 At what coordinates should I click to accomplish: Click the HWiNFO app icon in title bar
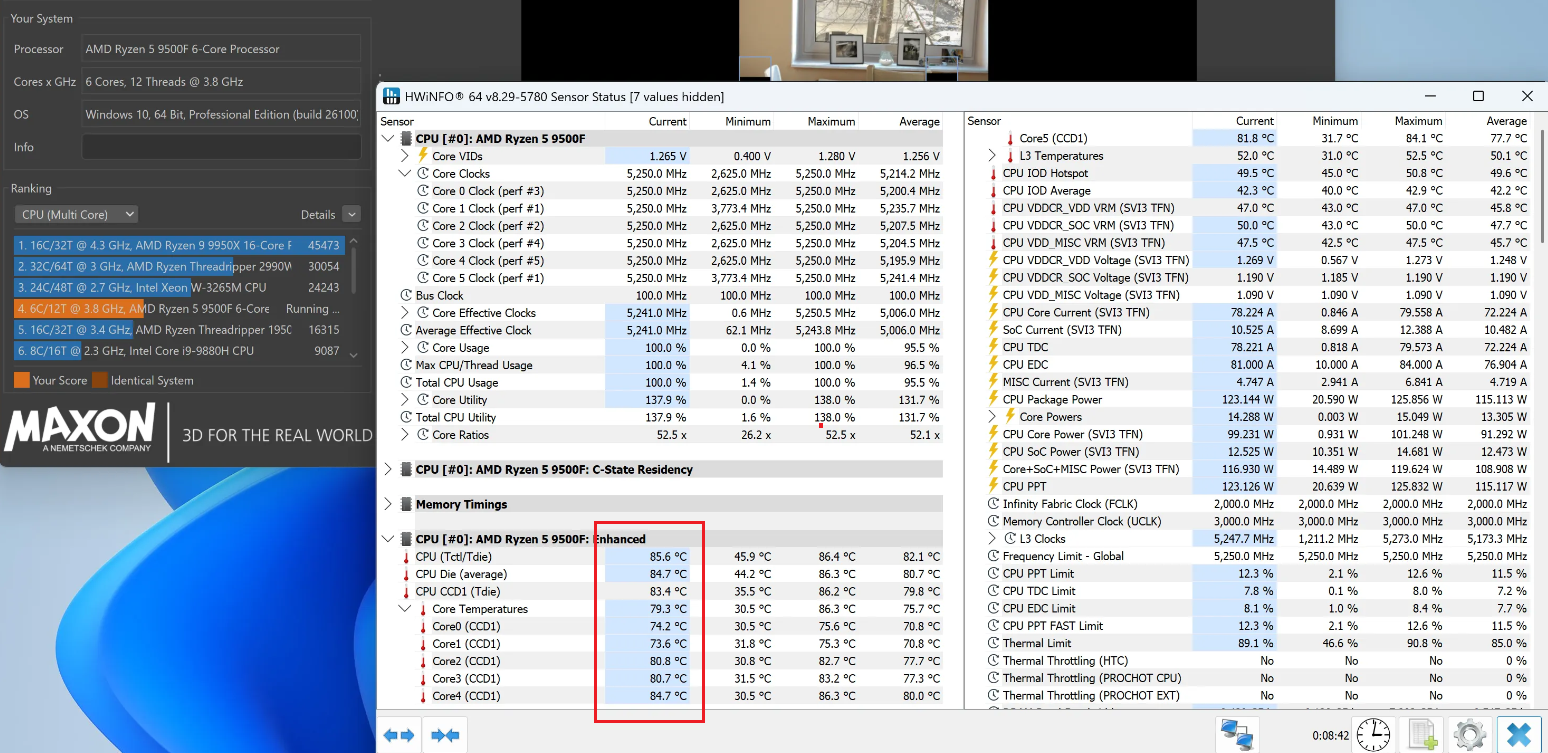coord(392,96)
